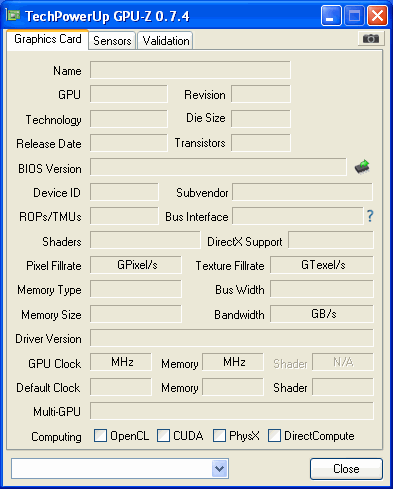Viewport: 393px width, 489px height.
Task: Click the Name text field
Action: pyautogui.click(x=190, y=70)
